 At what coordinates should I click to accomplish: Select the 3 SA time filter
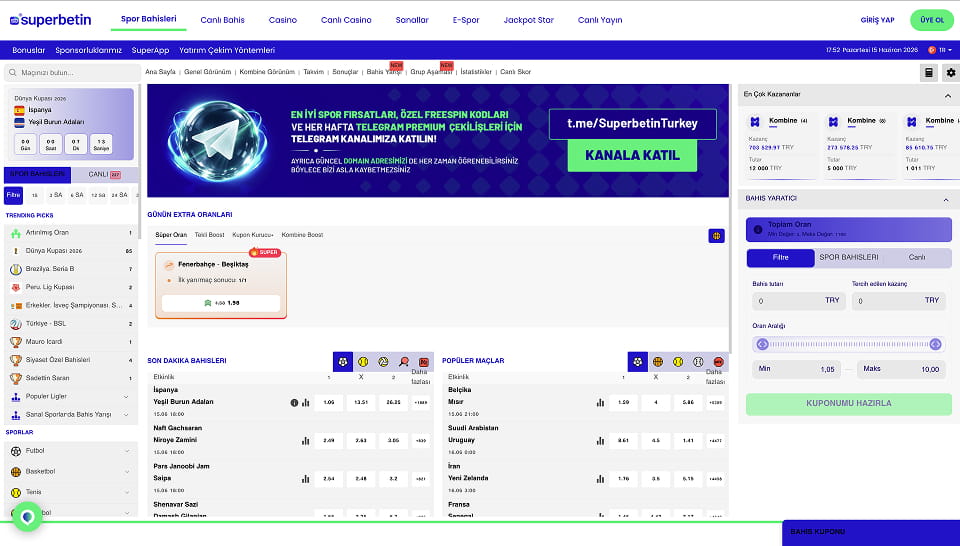[55, 195]
